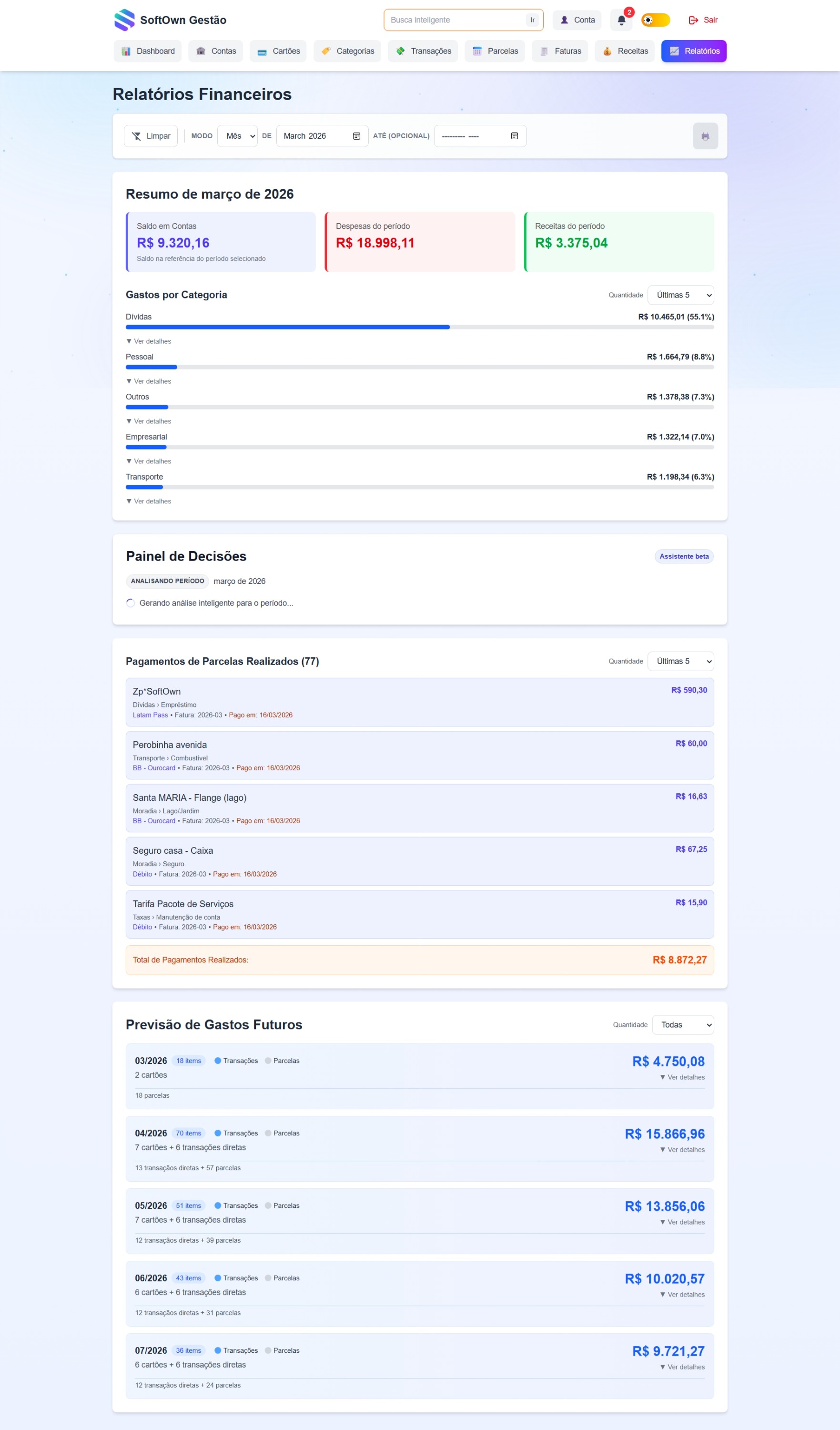Click the Busca inteligente search field
The width and height of the screenshot is (840, 1430).
pyautogui.click(x=454, y=20)
